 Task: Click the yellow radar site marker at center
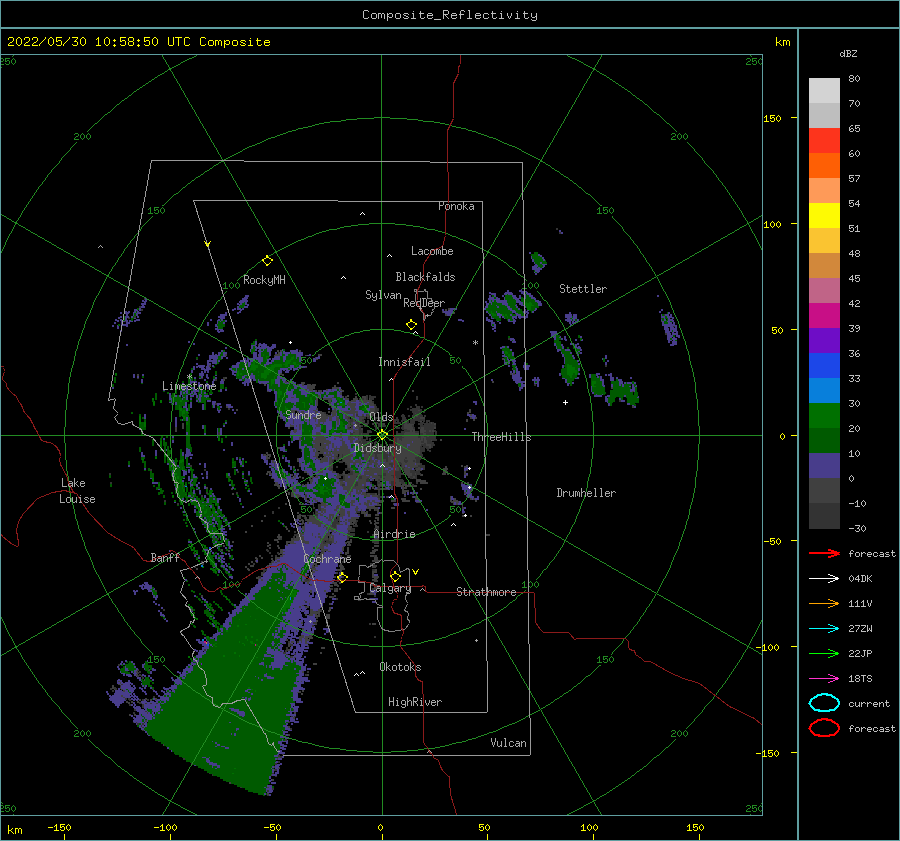point(382,435)
